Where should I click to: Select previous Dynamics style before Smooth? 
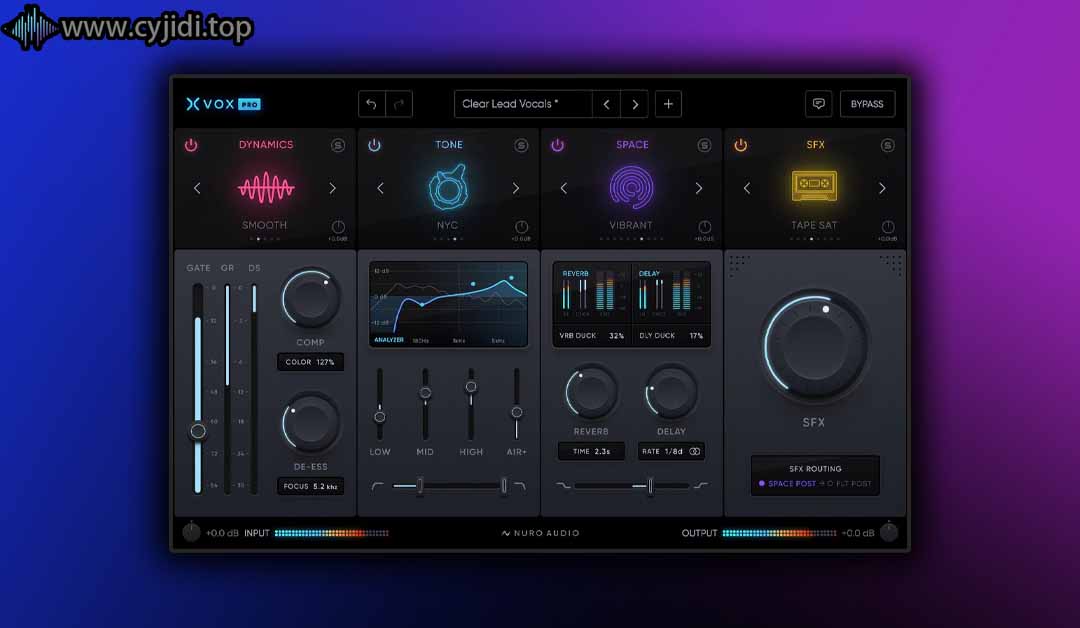pyautogui.click(x=197, y=188)
